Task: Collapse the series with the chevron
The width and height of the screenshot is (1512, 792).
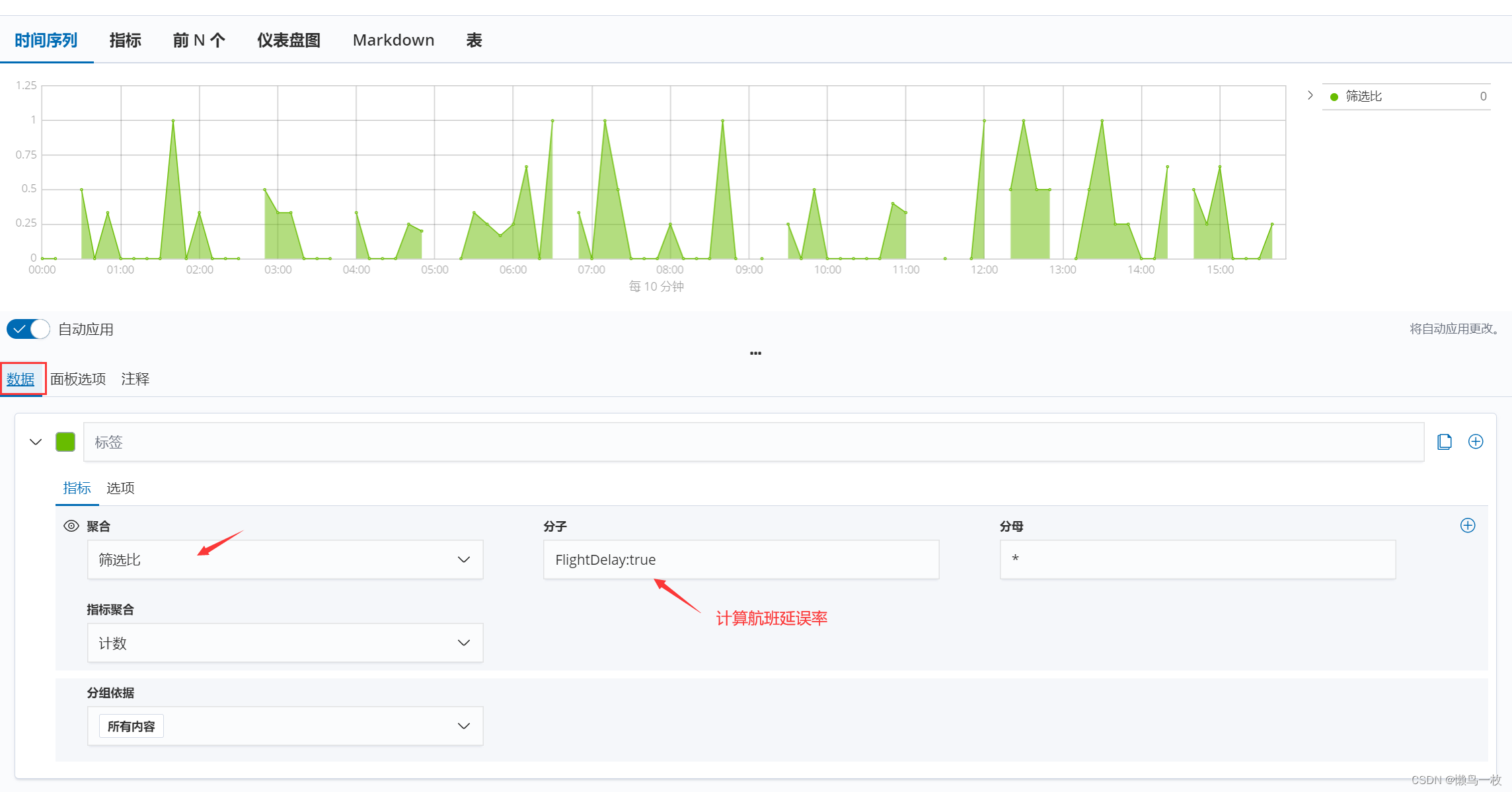Action: coord(36,442)
